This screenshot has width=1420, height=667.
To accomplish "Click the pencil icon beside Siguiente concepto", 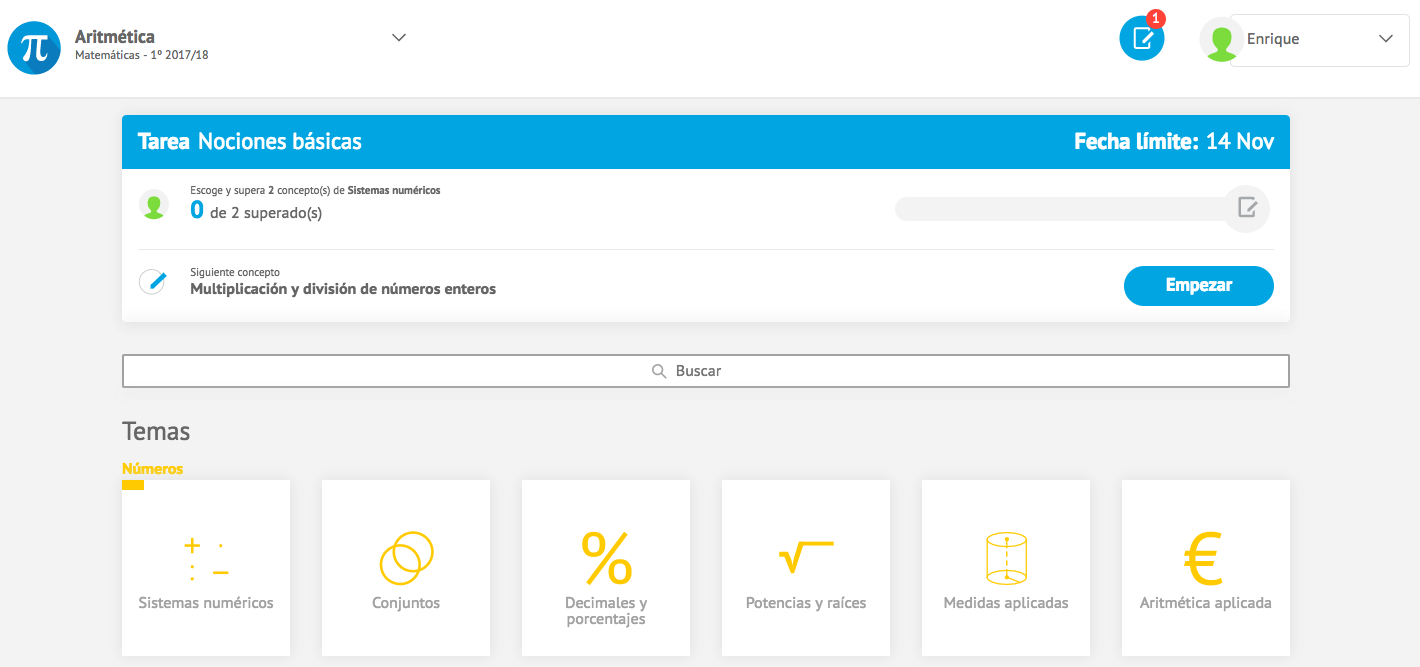I will [x=153, y=281].
